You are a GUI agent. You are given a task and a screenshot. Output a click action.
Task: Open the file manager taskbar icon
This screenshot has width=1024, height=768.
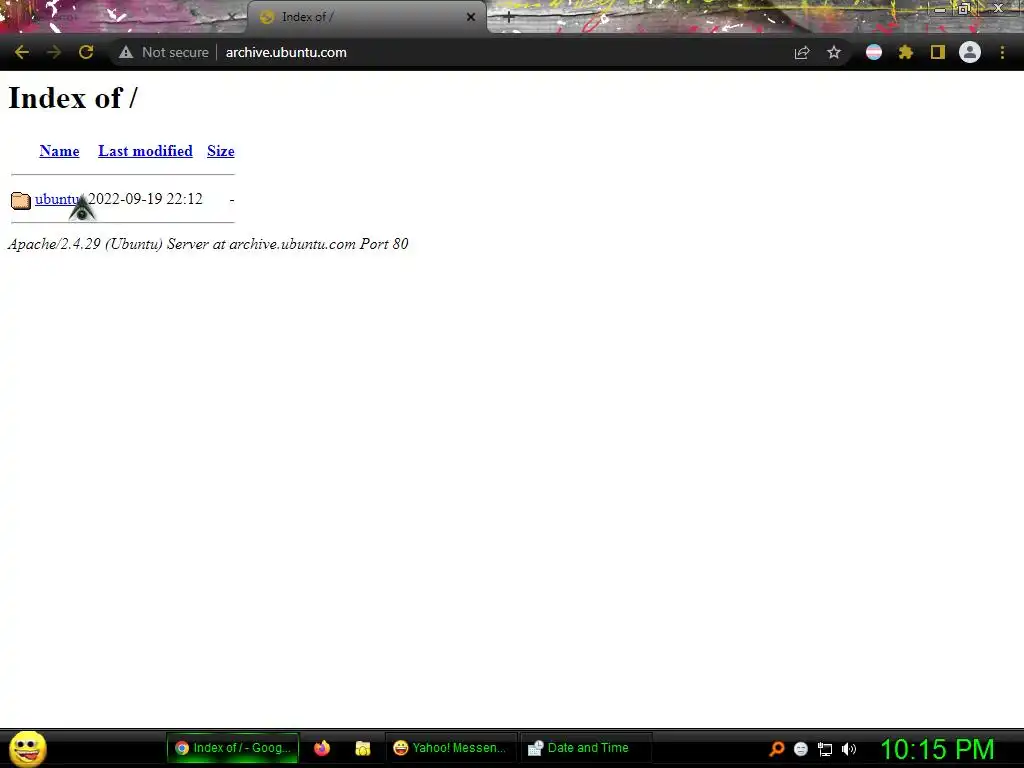(x=362, y=748)
